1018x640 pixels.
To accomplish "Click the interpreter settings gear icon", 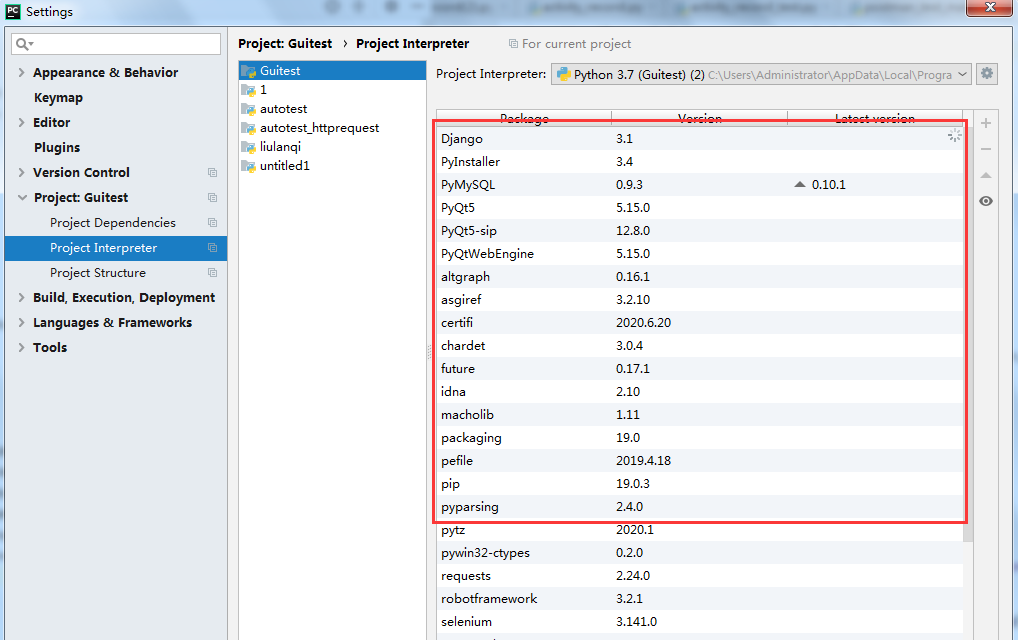I will click(x=987, y=73).
